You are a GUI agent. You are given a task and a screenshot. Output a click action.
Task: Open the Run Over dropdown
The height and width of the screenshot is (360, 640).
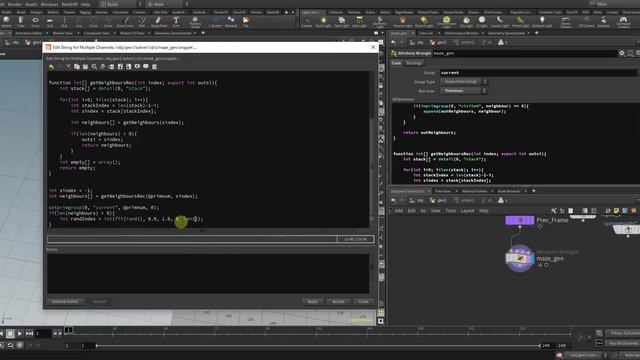point(463,91)
